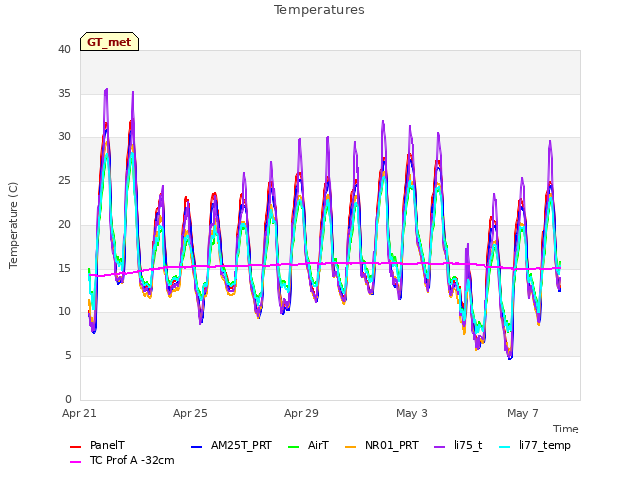Image resolution: width=640 pixels, height=480 pixels.
Task: Click the purple li75_t color swatch
Action: coord(440,447)
